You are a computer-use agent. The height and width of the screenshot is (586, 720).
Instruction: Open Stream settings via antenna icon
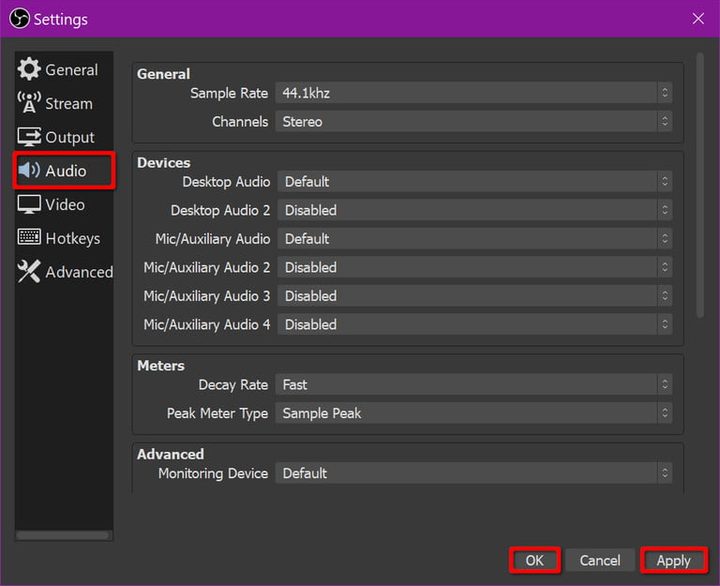pyautogui.click(x=29, y=104)
